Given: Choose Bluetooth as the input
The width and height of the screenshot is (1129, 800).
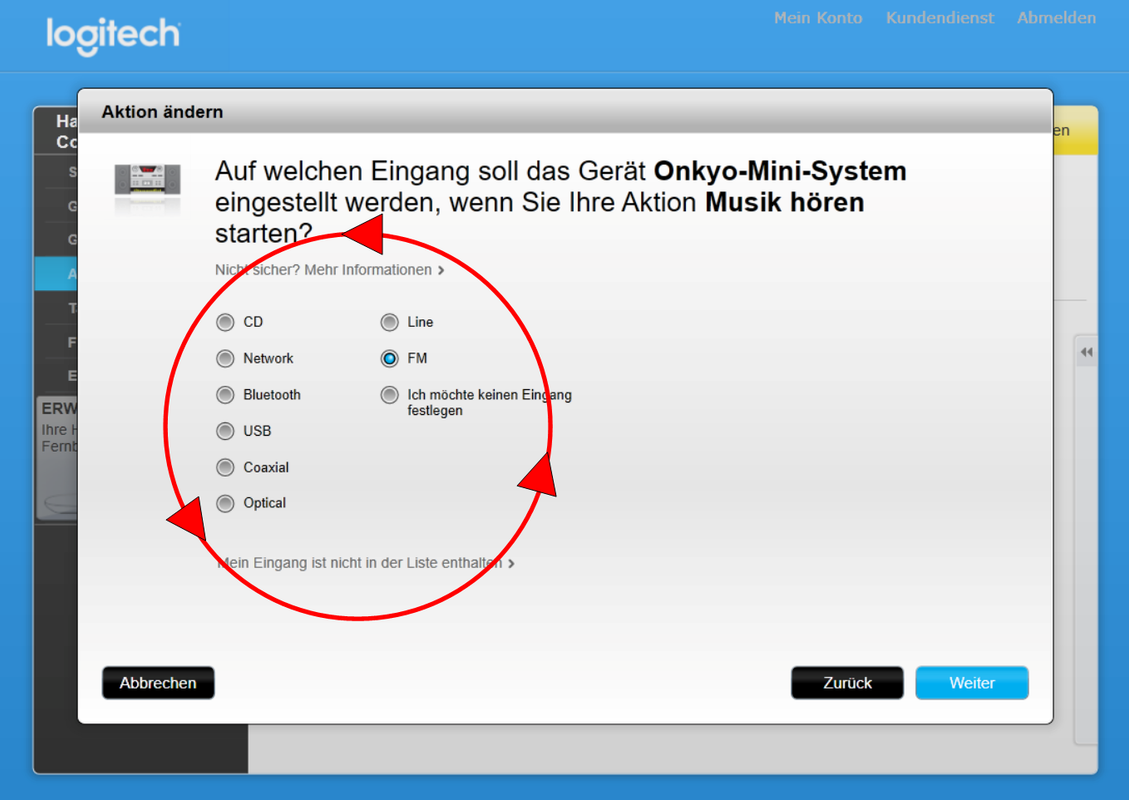Looking at the screenshot, I should 225,395.
